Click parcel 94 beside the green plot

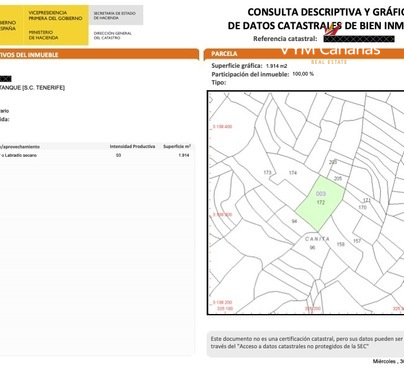(x=294, y=221)
